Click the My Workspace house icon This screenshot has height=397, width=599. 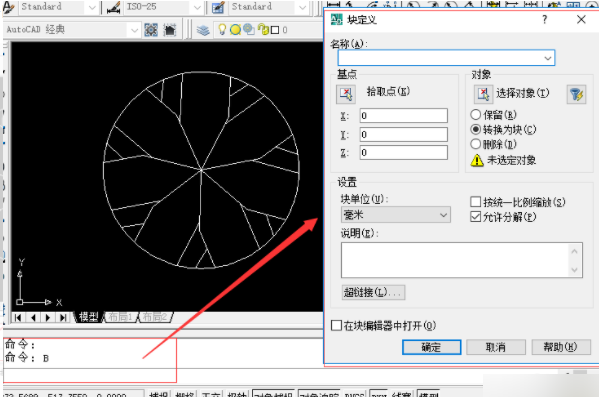point(170,29)
